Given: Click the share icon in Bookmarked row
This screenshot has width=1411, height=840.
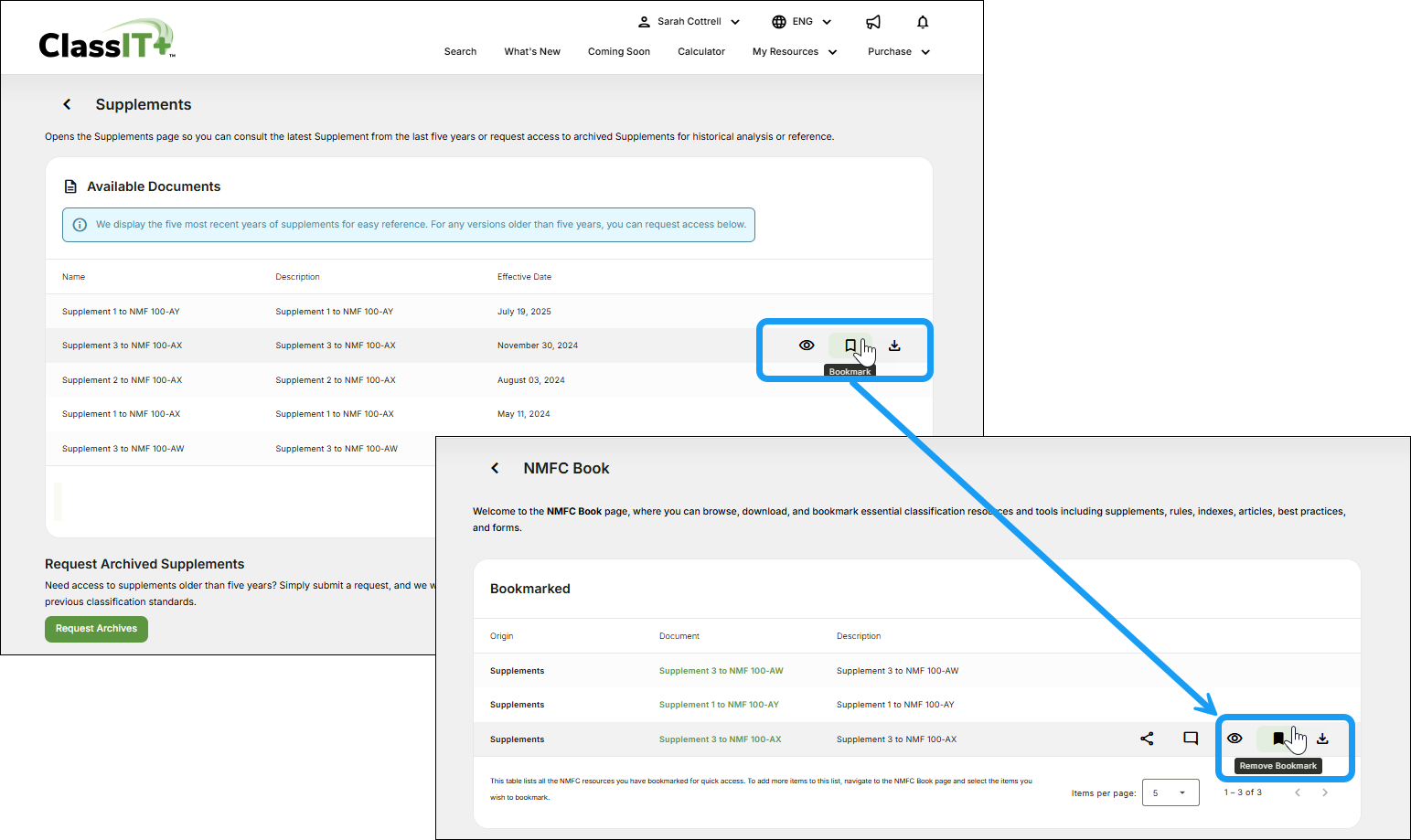Looking at the screenshot, I should pyautogui.click(x=1147, y=739).
